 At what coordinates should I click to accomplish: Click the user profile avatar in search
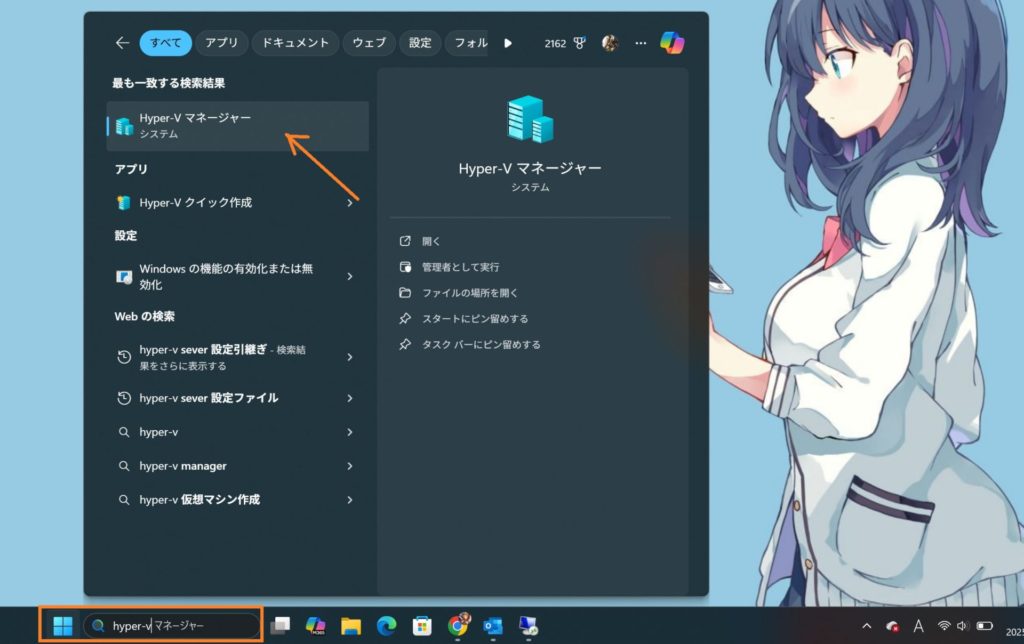tap(609, 43)
